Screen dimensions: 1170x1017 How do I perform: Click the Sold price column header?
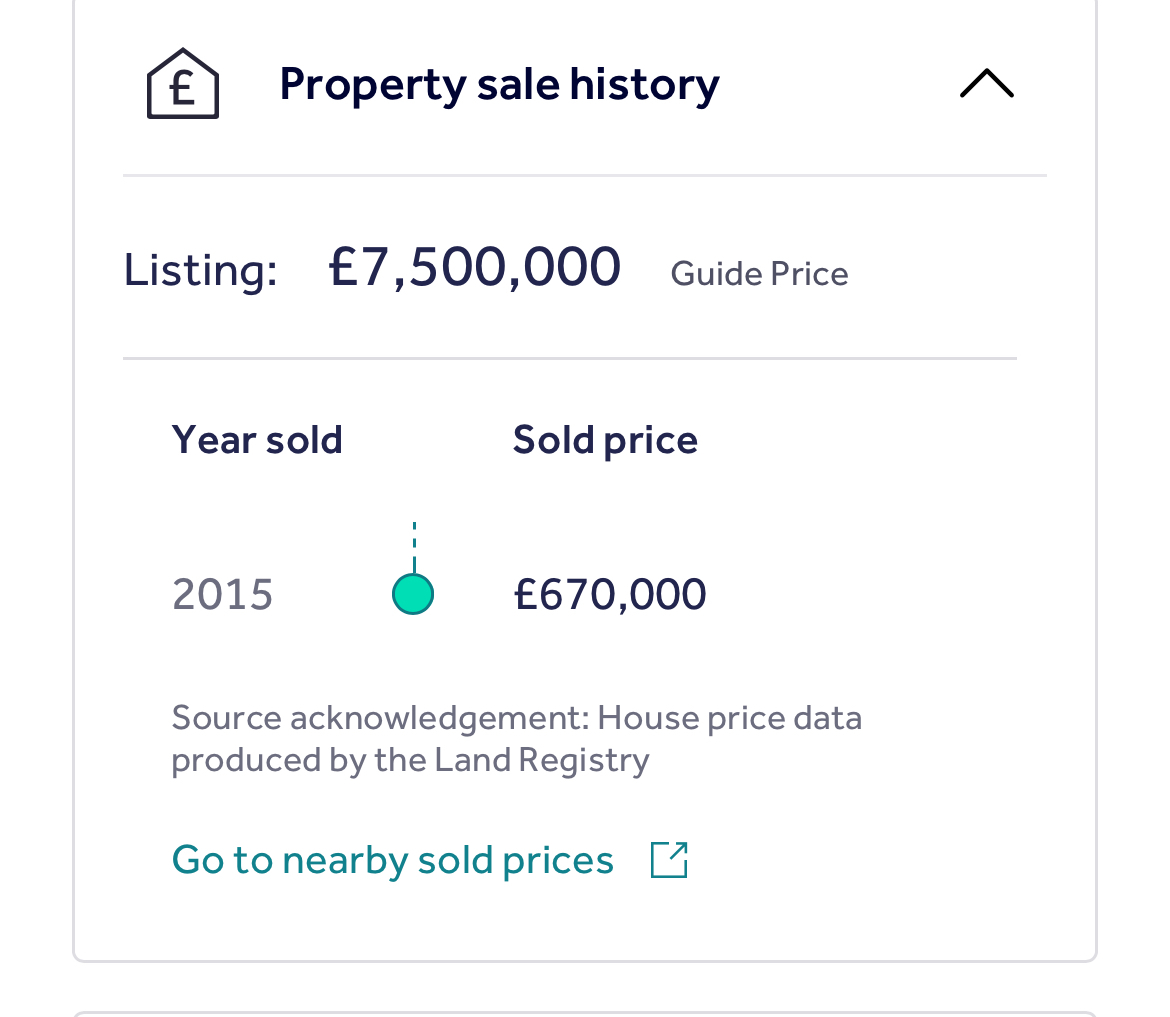coord(605,440)
